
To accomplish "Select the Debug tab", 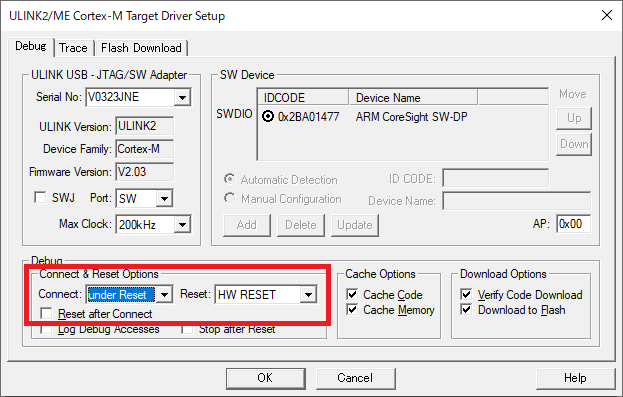I will coord(31,46).
